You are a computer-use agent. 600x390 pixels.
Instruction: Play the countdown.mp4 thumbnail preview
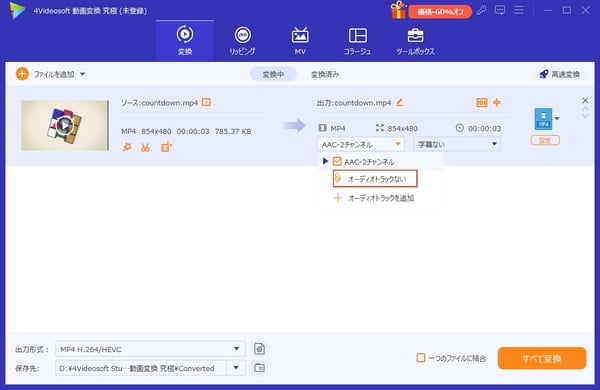[x=65, y=125]
